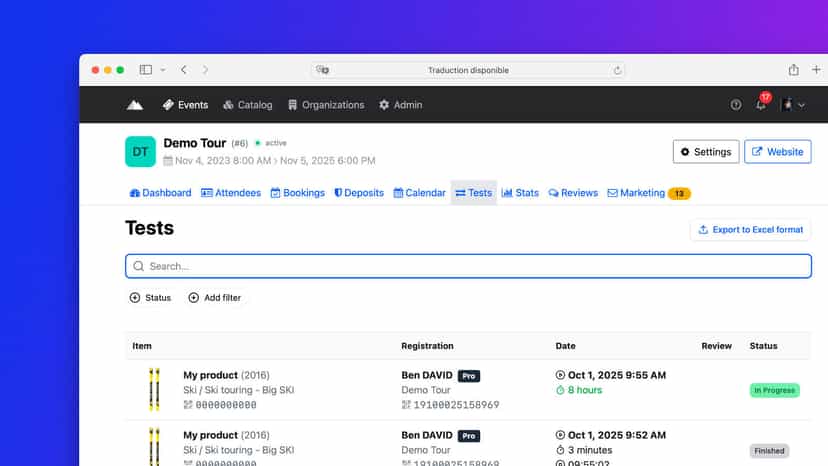This screenshot has width=828, height=466.
Task: Switch to the Reviews tab
Action: (573, 193)
